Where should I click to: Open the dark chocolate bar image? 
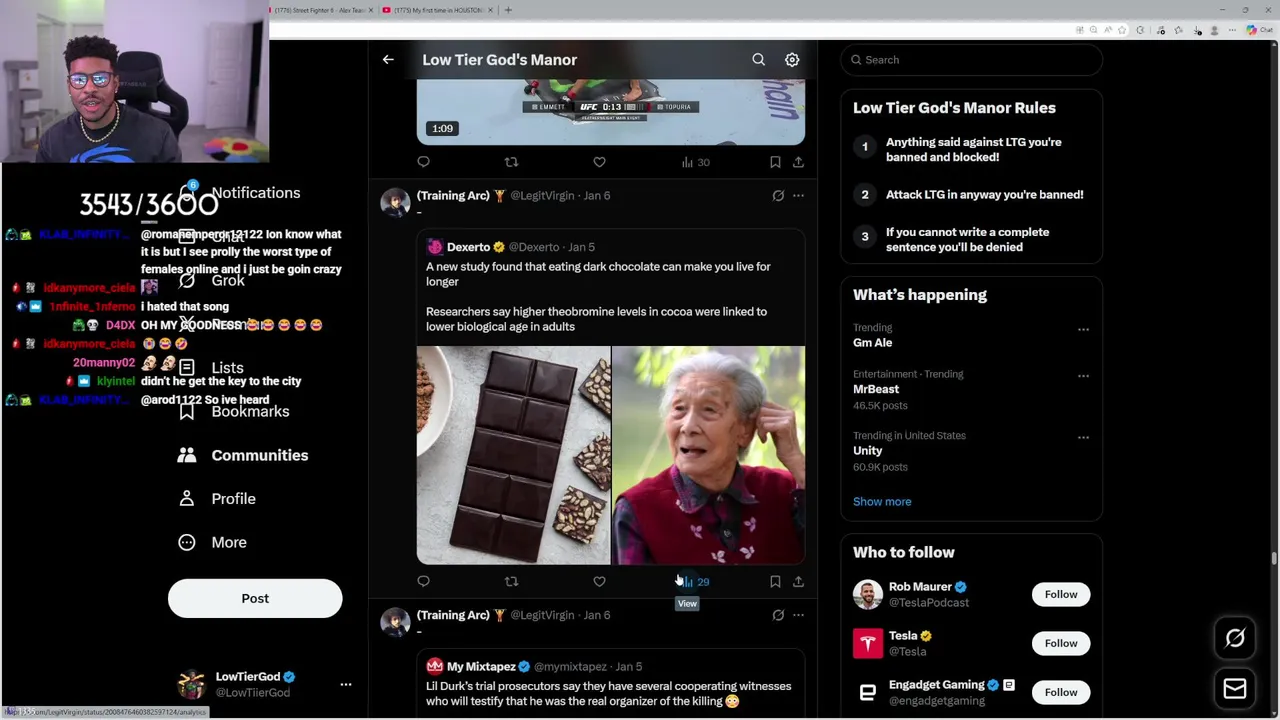513,455
